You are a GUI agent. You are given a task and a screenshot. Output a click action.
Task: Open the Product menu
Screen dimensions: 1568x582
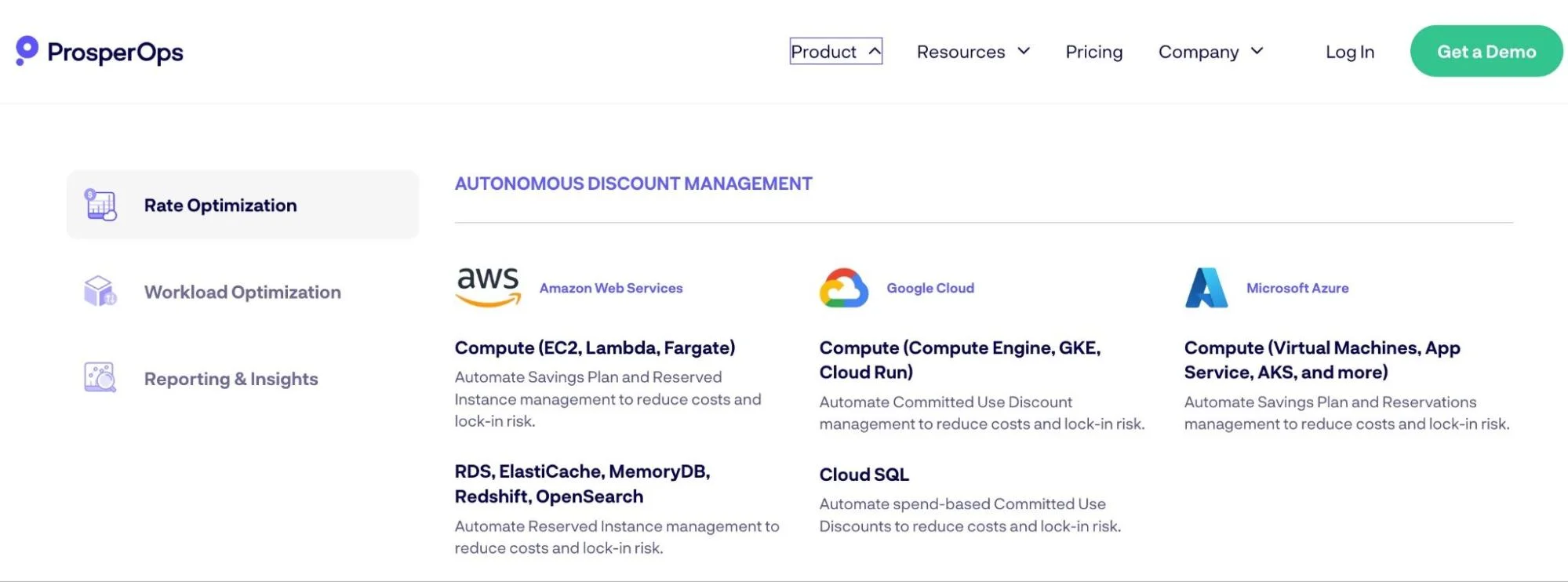tap(836, 51)
